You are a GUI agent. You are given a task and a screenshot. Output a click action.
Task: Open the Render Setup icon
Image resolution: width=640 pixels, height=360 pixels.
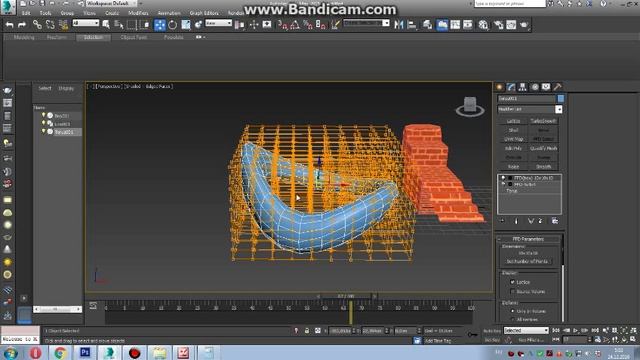pyautogui.click(x=498, y=25)
